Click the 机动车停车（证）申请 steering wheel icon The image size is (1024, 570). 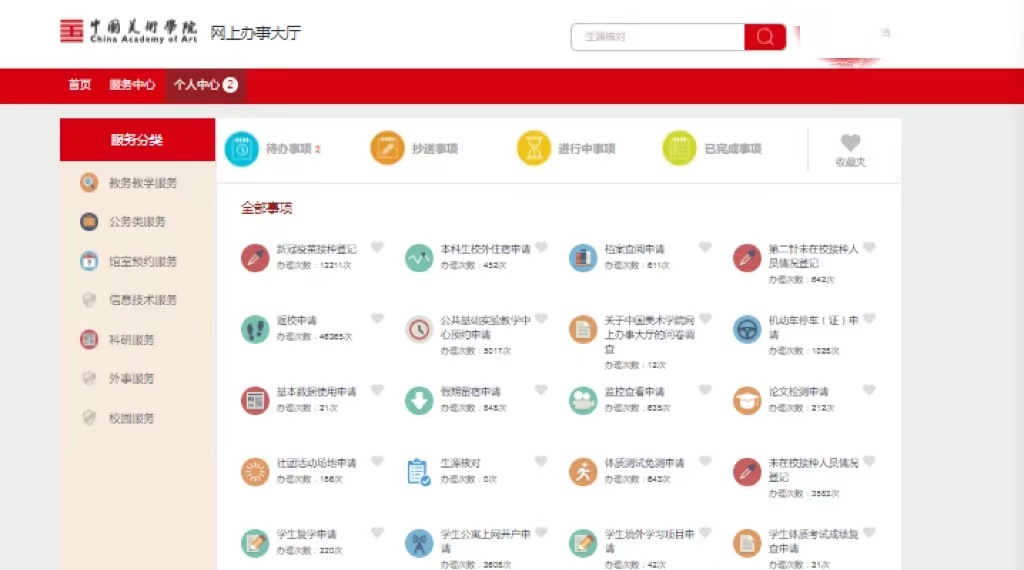tap(747, 329)
